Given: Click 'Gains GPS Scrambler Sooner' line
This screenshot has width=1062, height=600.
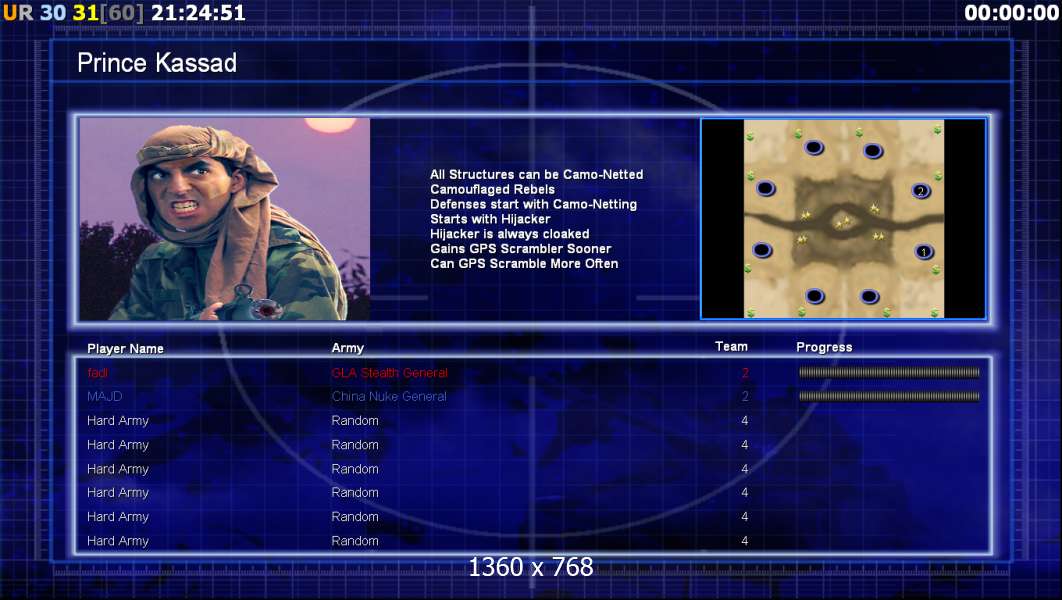Looking at the screenshot, I should click(520, 249).
